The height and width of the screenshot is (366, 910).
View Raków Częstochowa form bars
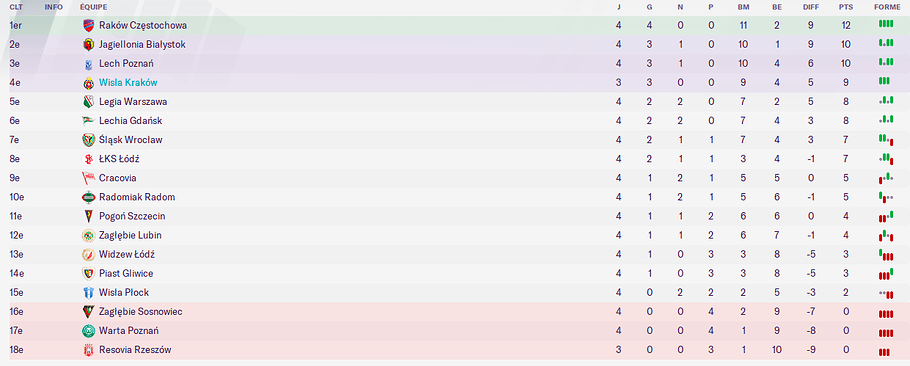pos(886,24)
